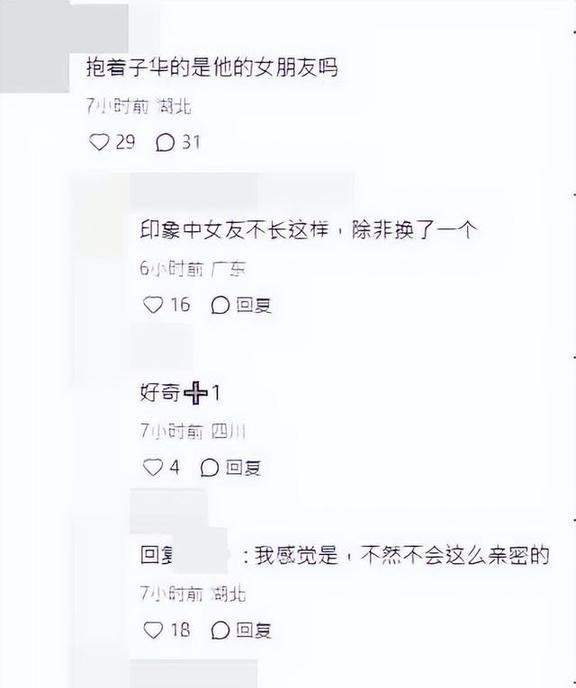576x688 pixels.
Task: Tap the reply bubble on the 四川 comment
Action: coord(210,467)
